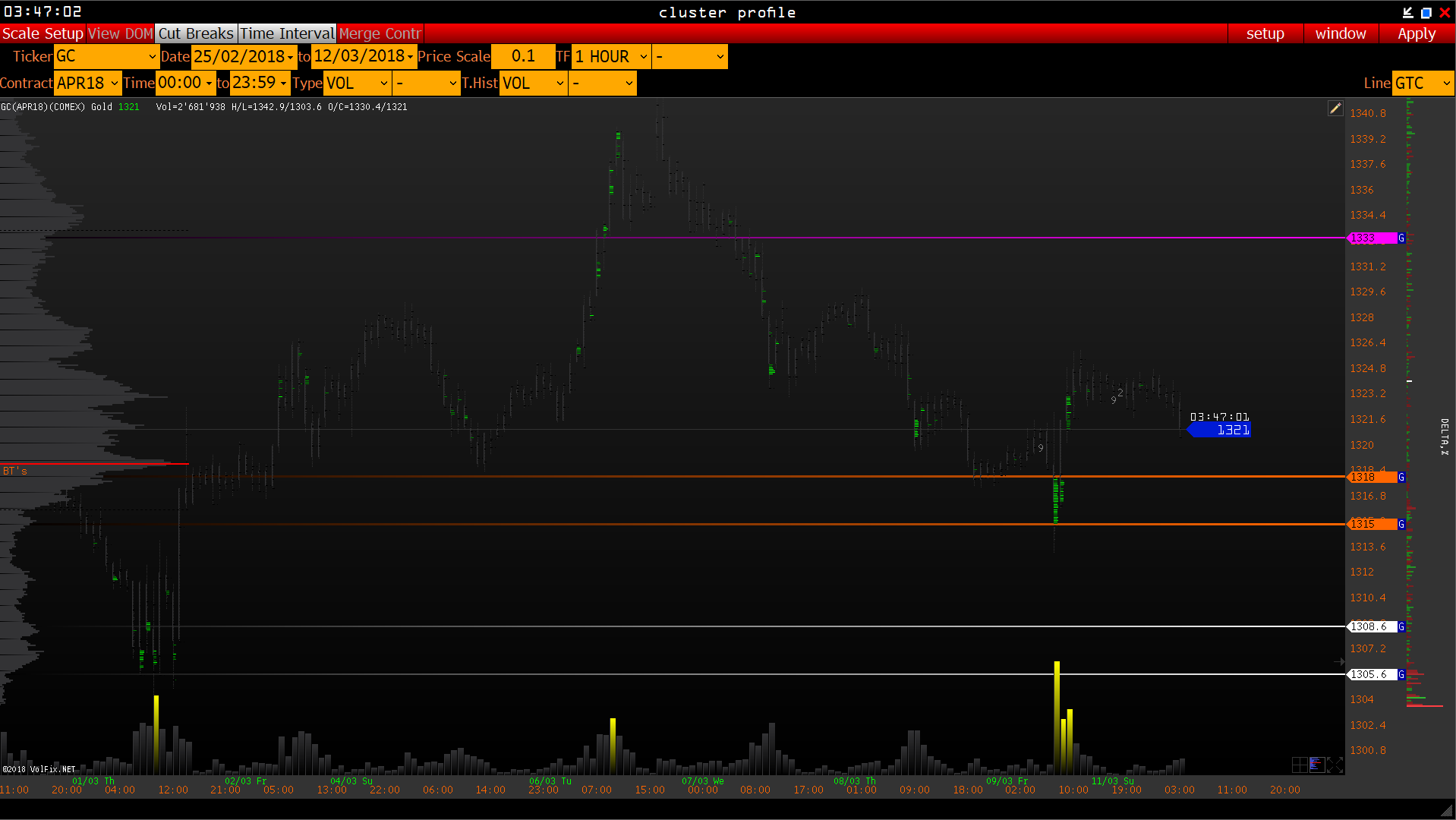
Task: Open the setup menu
Action: click(1265, 33)
